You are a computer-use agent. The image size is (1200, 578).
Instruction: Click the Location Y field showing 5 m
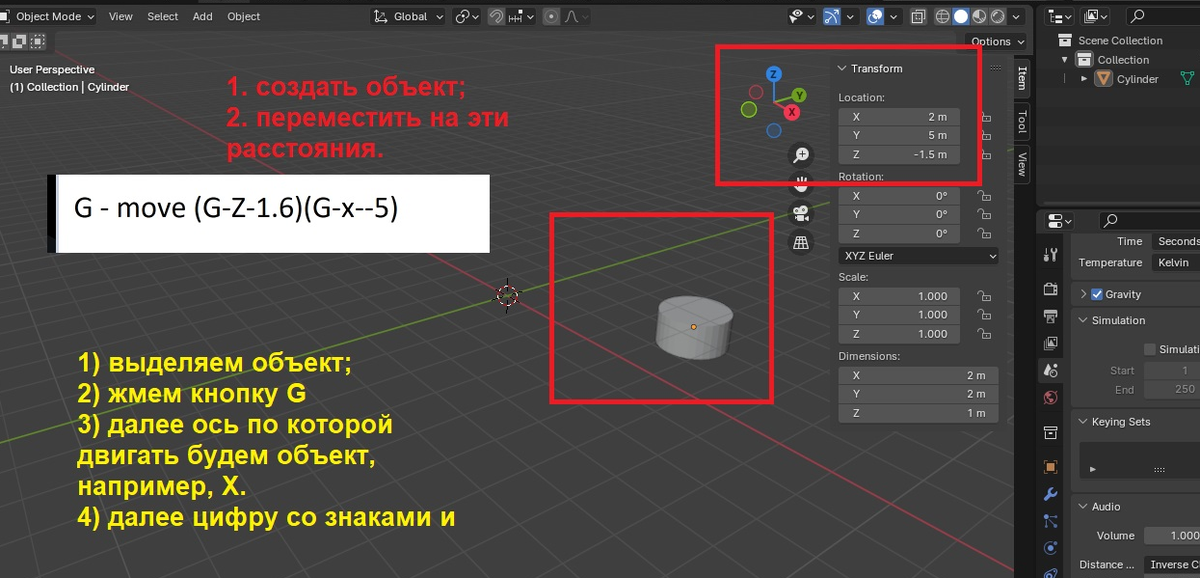click(x=898, y=136)
